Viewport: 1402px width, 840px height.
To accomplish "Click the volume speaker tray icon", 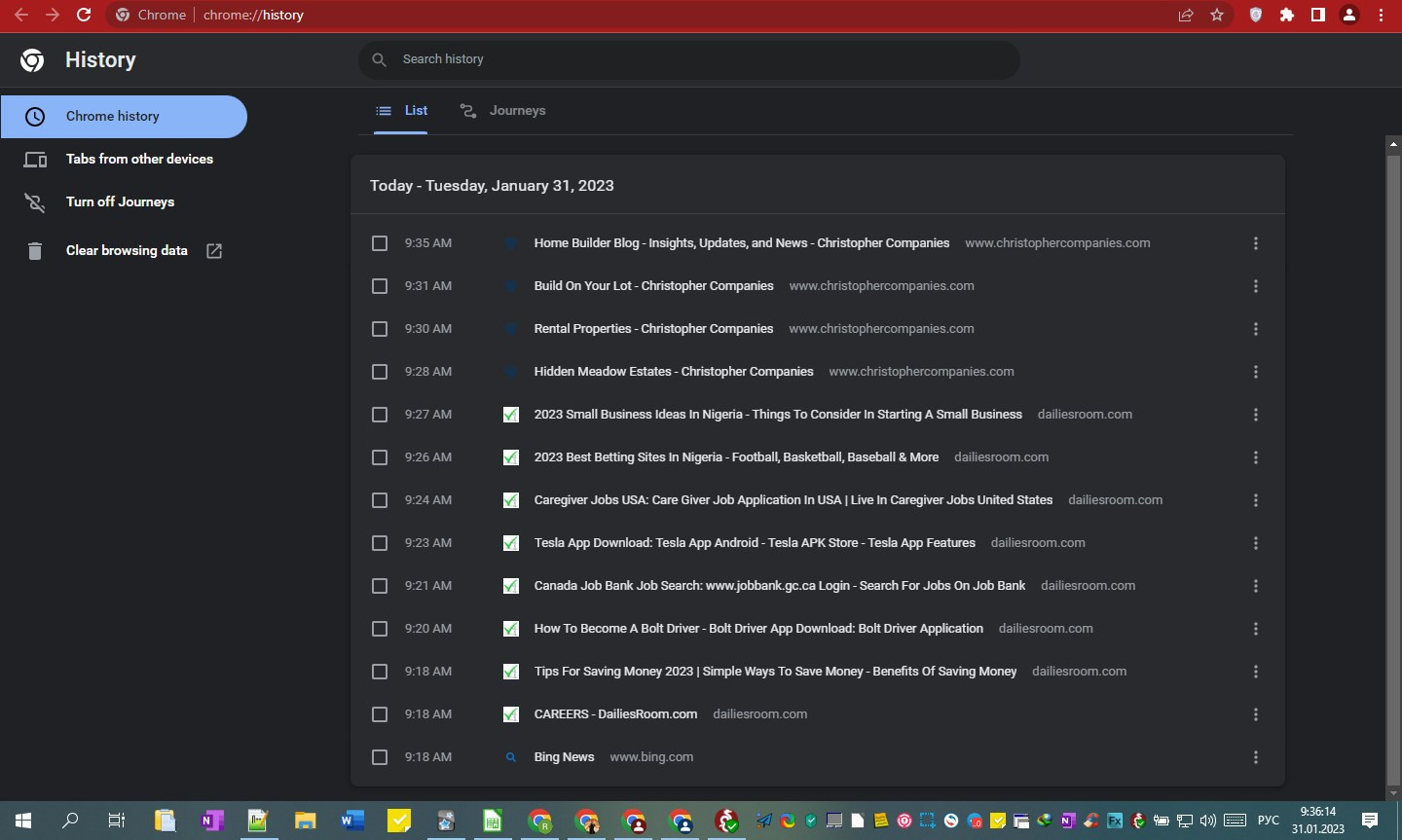I will click(x=1208, y=821).
